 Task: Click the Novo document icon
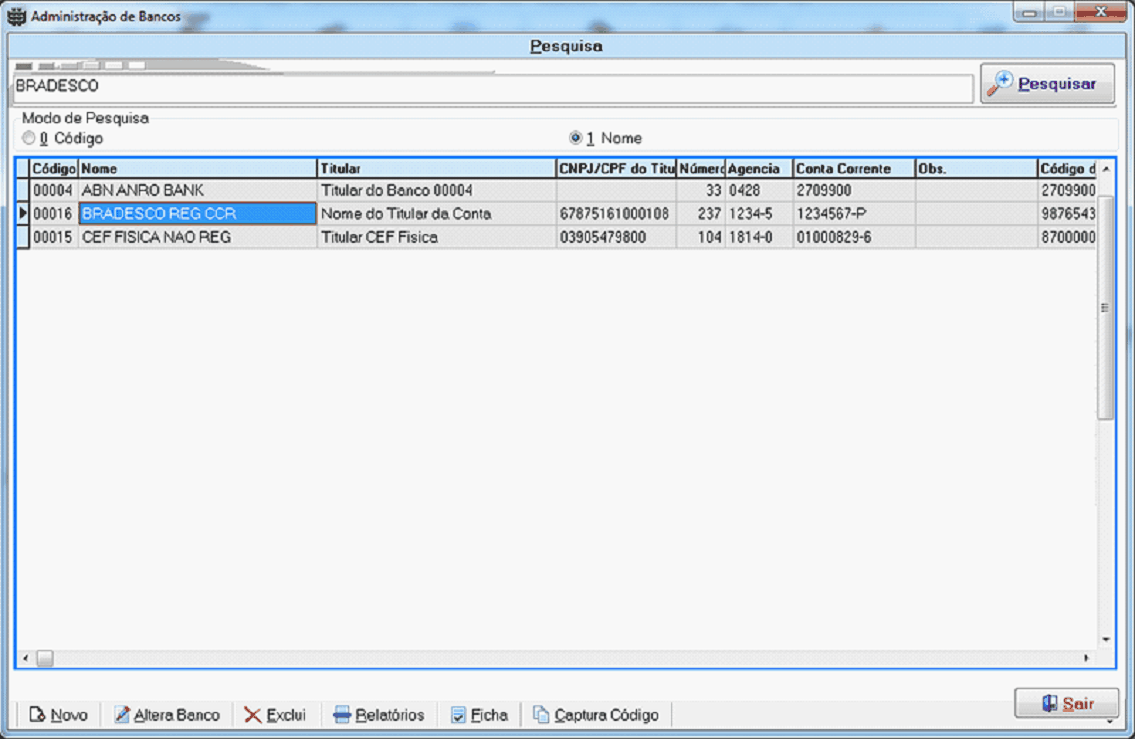point(37,715)
